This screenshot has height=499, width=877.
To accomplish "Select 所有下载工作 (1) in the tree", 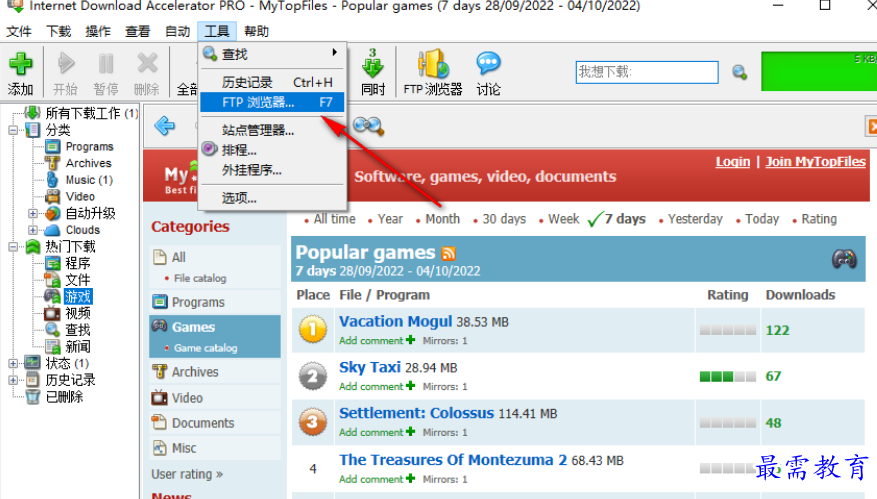I will click(92, 113).
